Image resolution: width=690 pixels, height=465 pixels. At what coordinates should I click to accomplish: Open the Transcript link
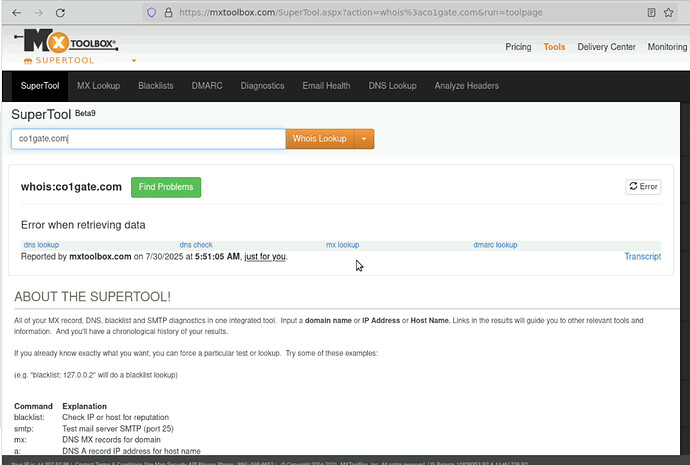coord(642,257)
